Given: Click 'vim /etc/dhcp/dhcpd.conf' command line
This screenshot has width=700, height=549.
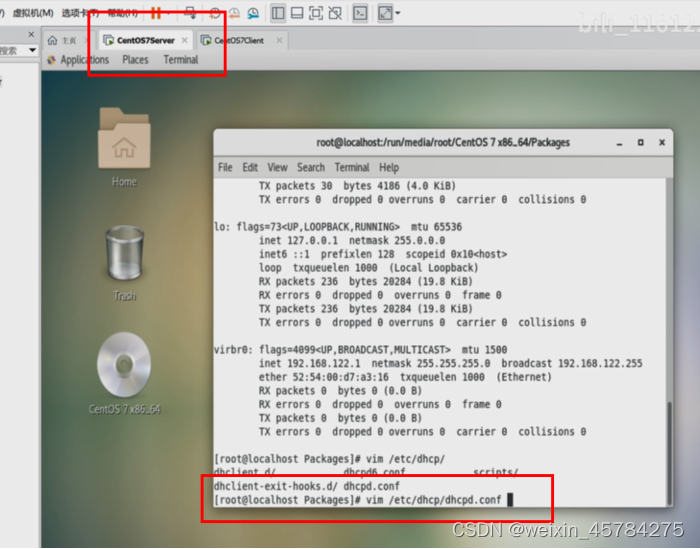Looking at the screenshot, I should pos(433,500).
